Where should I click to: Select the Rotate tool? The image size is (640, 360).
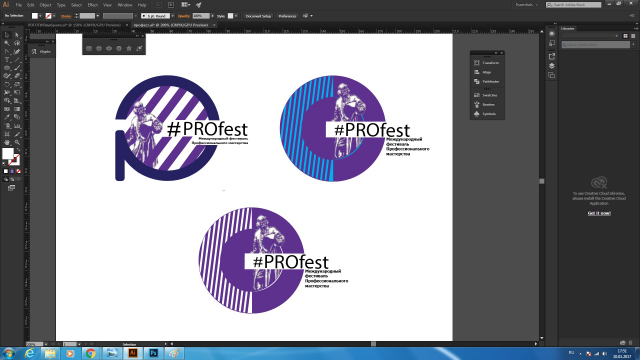tap(7, 84)
